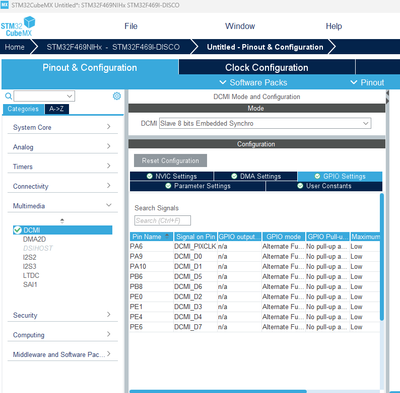This screenshot has height=393, width=400.
Task: Select the PA6 pin row
Action: (x=255, y=246)
